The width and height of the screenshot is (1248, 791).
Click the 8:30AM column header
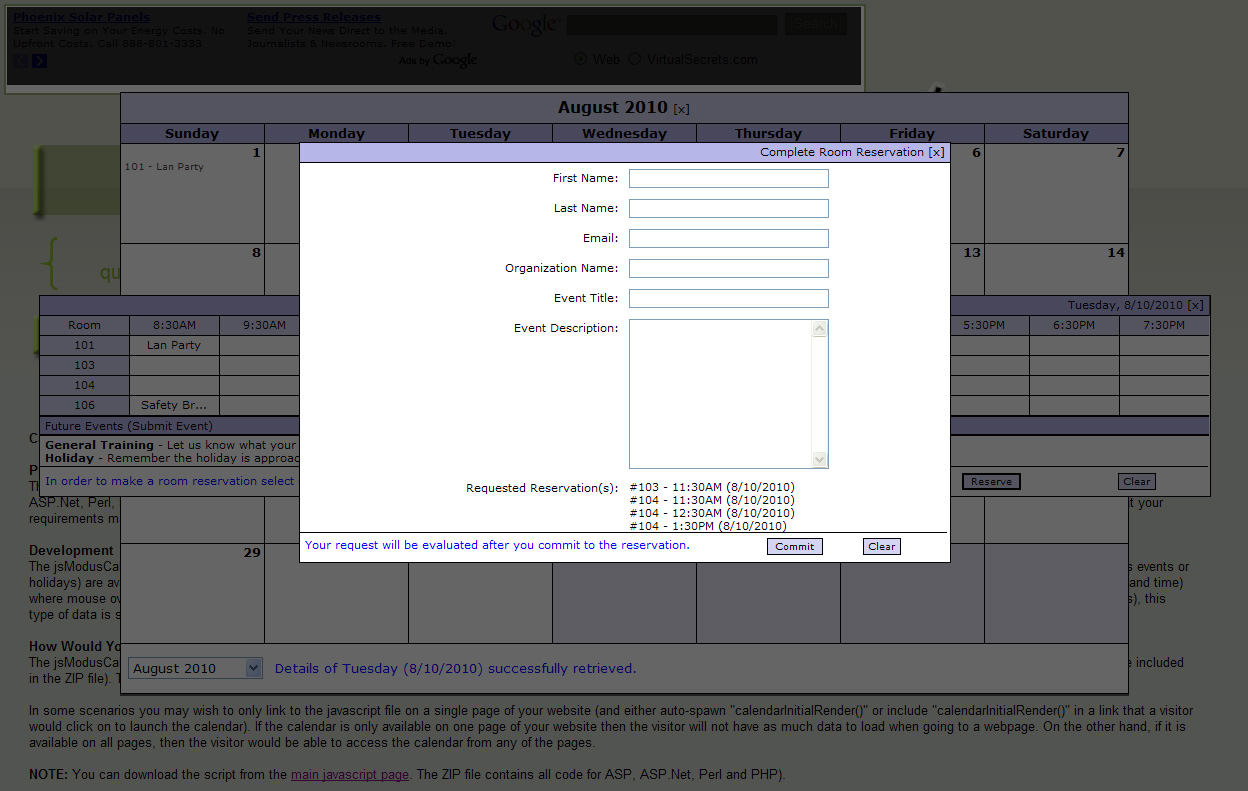pos(174,325)
